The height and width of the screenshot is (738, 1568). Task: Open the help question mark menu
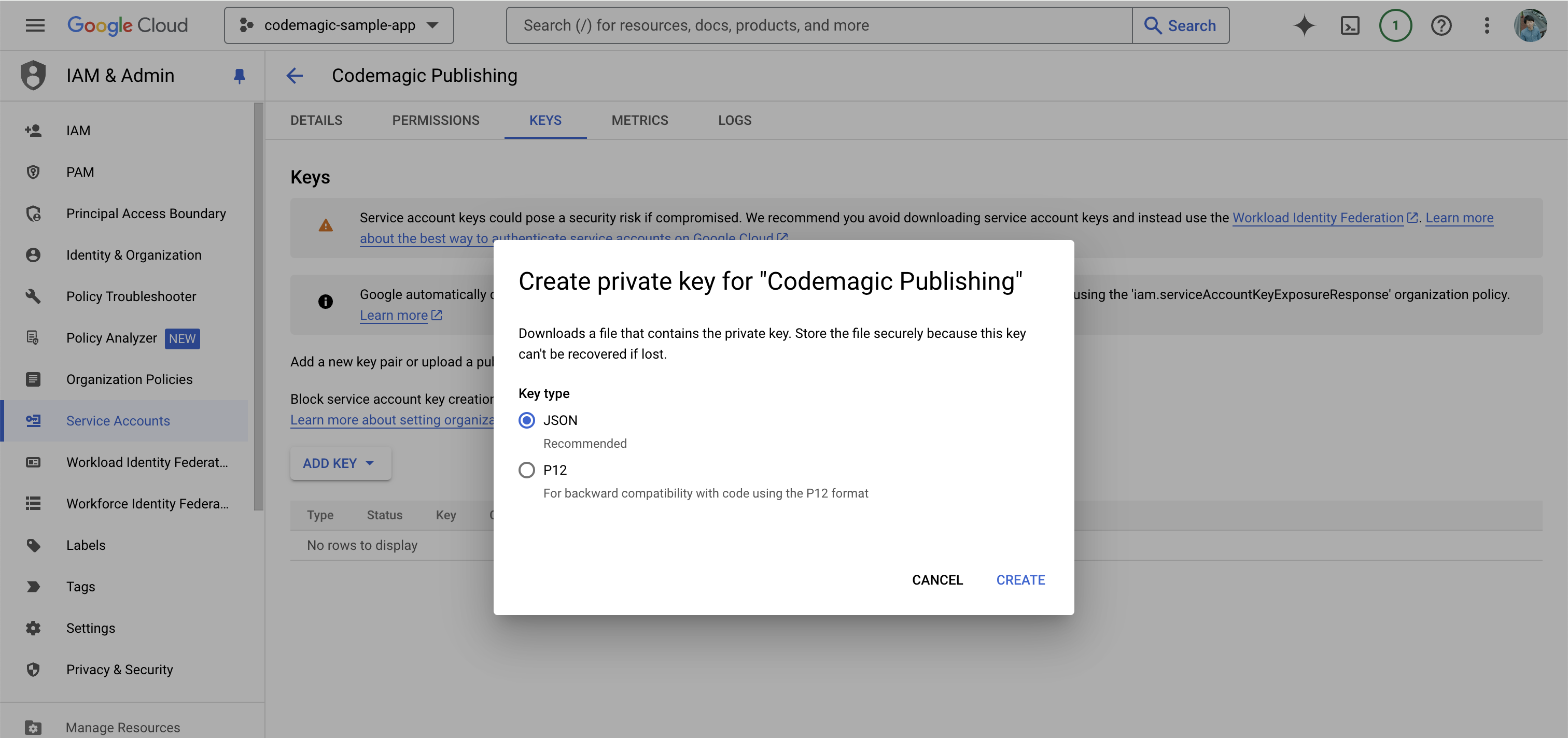[x=1441, y=25]
